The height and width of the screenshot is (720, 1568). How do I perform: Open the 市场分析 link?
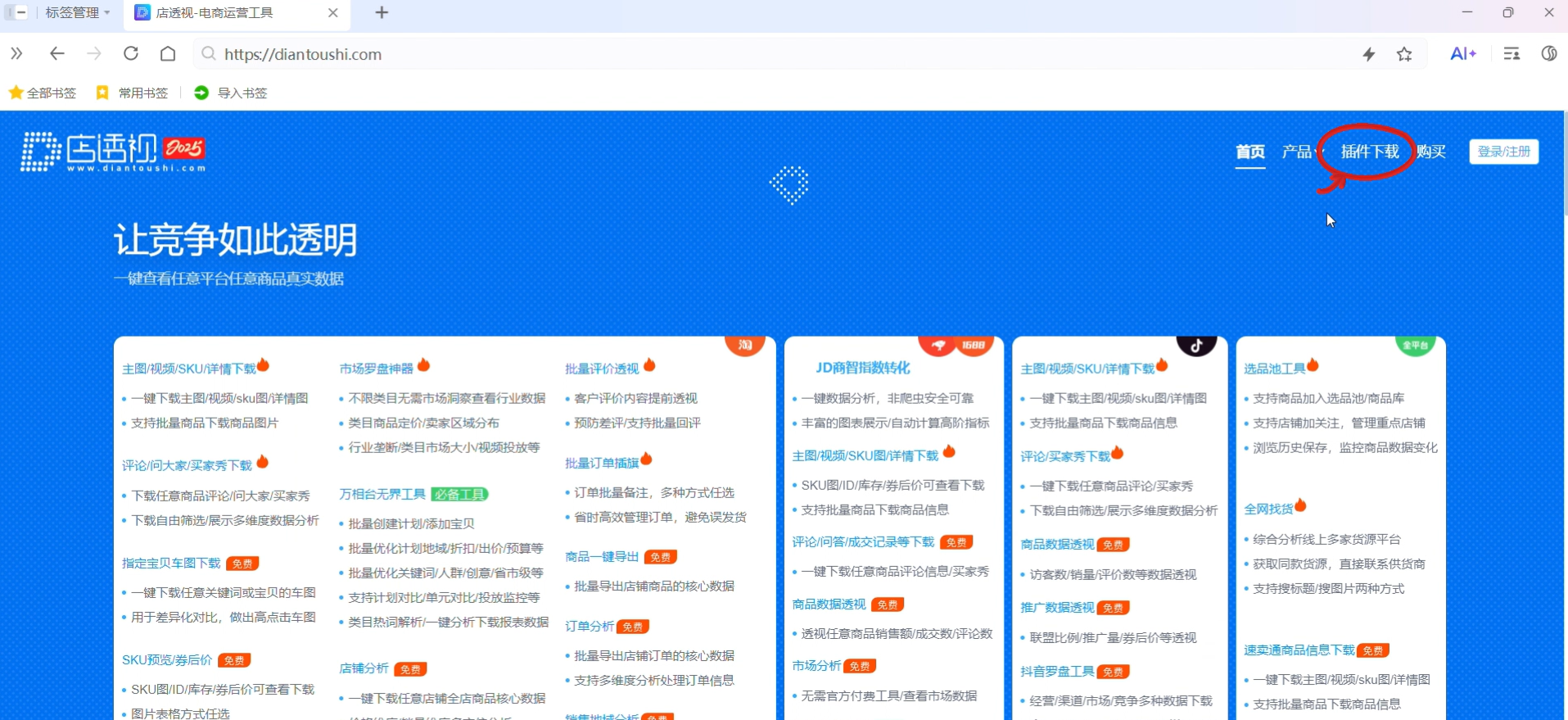point(817,666)
